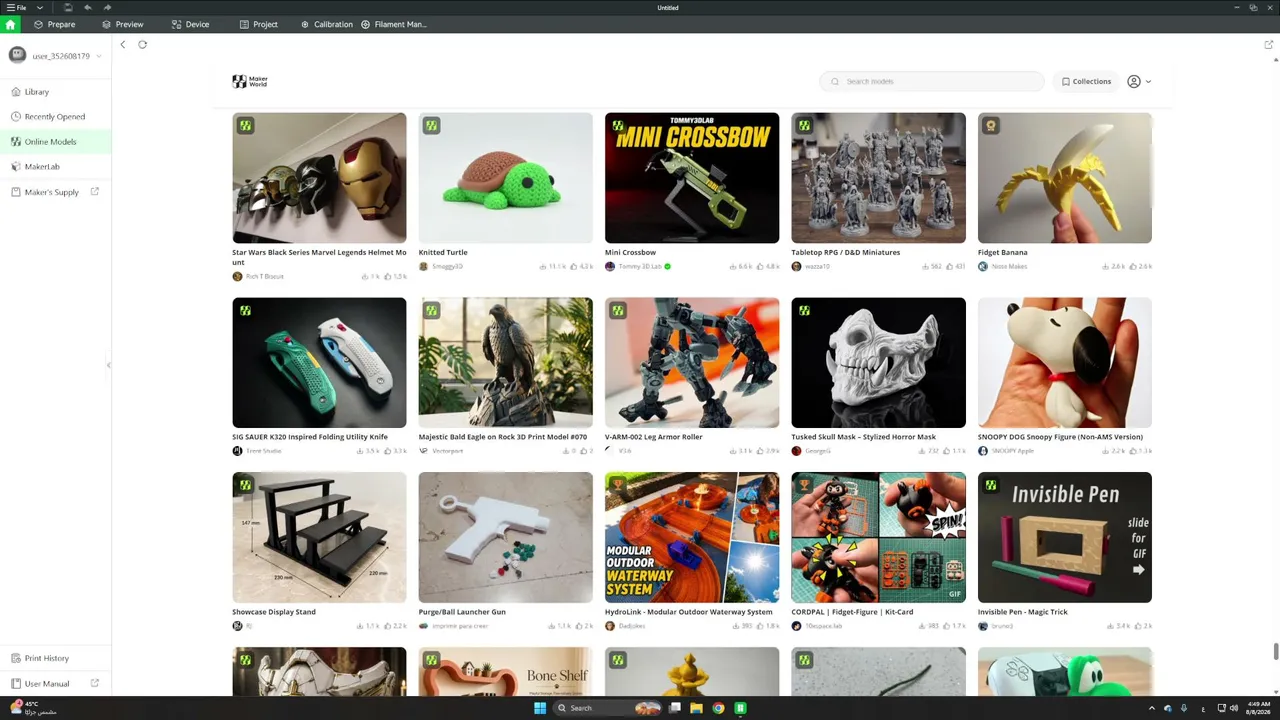Open the SNOOPY DOG Snoopy Figure thumbnail

pos(1065,363)
